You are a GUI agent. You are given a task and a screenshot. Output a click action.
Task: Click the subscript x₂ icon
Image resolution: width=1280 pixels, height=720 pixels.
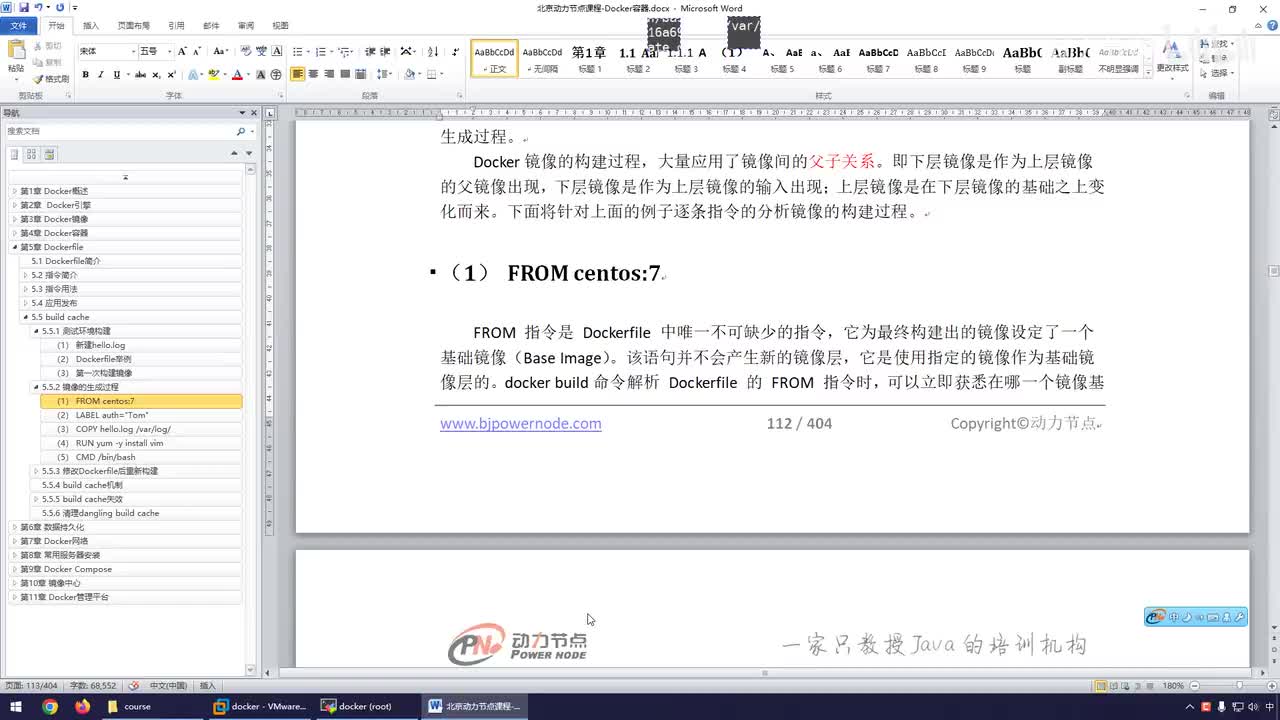[x=157, y=74]
